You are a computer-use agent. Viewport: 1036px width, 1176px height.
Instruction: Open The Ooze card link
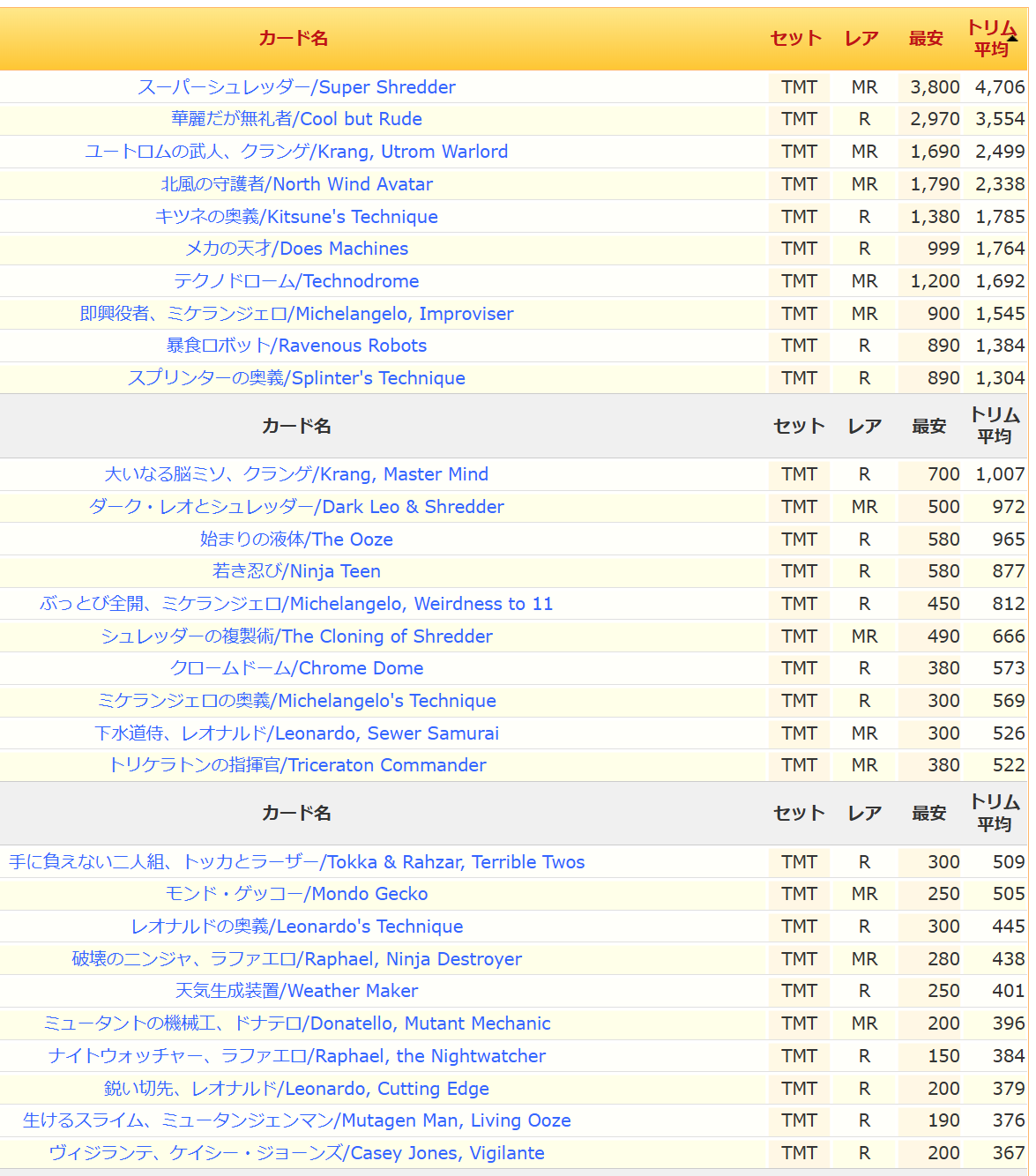(296, 540)
